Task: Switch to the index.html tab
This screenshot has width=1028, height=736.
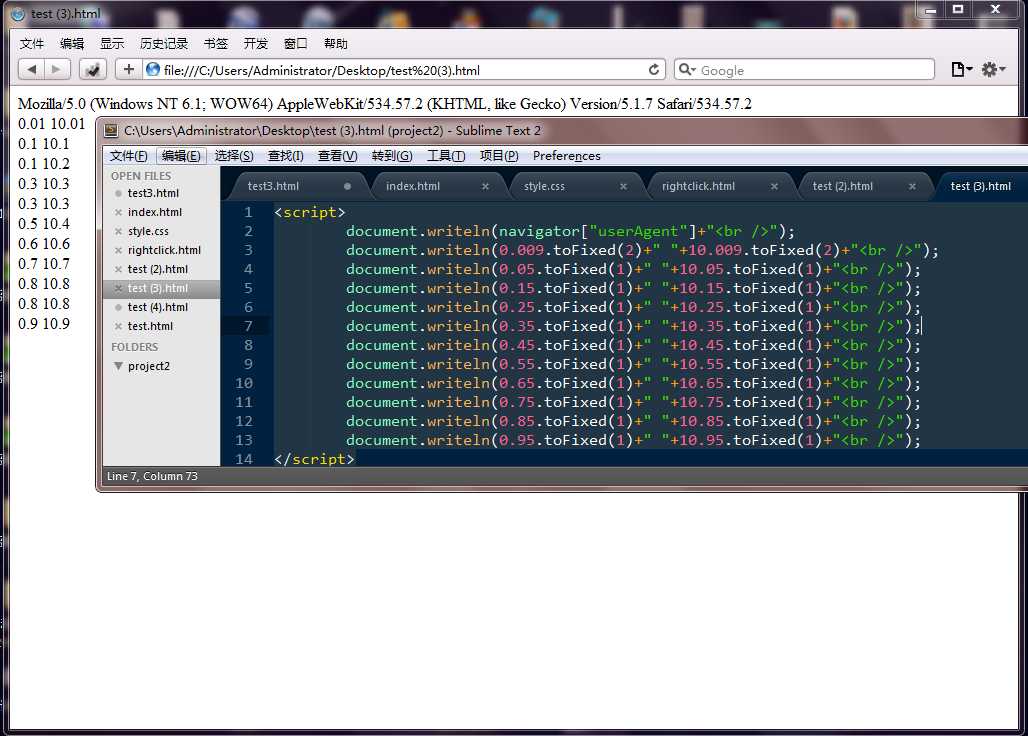Action: pyautogui.click(x=413, y=186)
